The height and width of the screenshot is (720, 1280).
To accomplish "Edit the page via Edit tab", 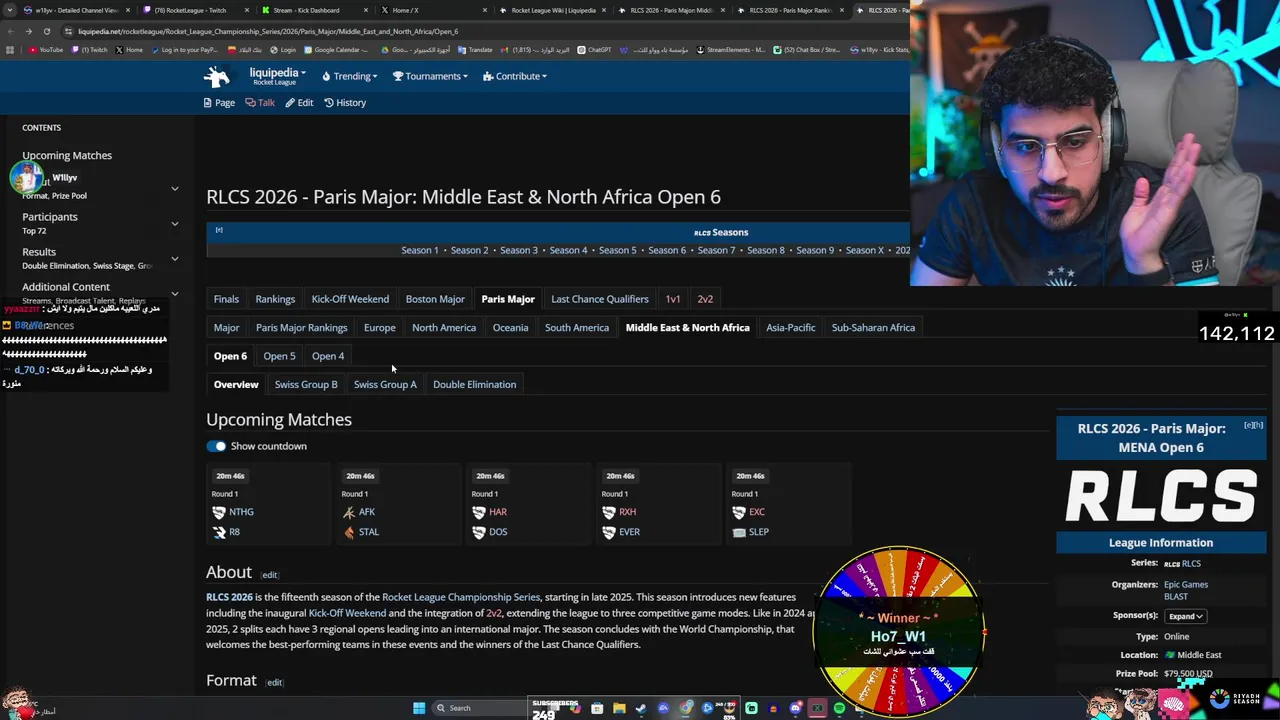I will 299,103.
